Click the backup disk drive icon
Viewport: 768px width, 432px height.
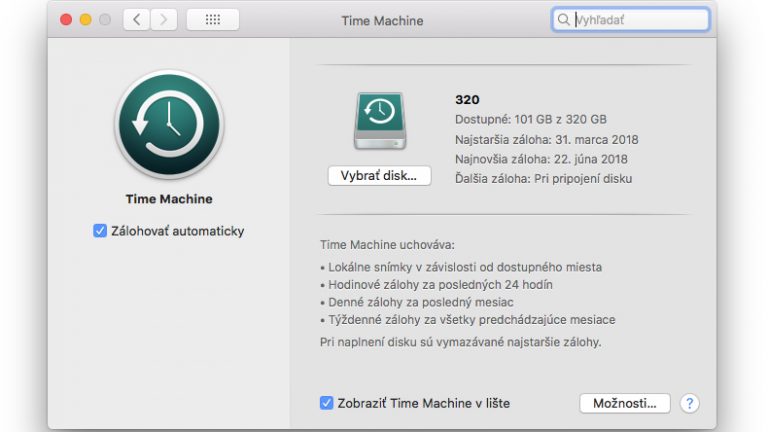click(x=380, y=120)
